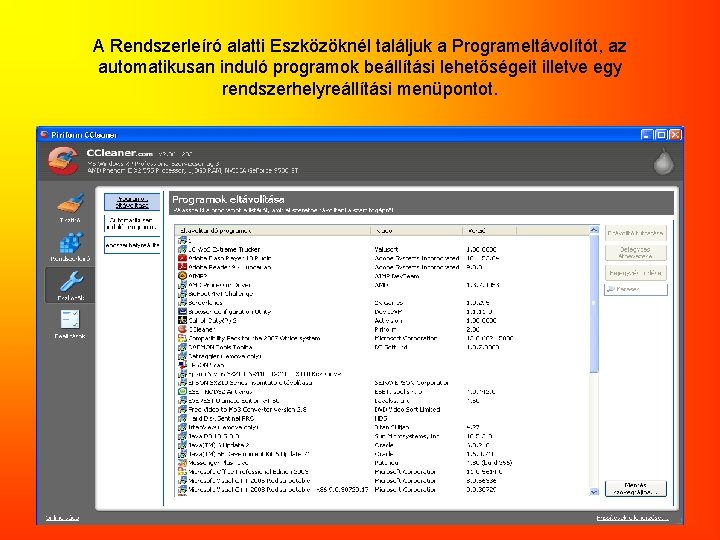This screenshot has width=720, height=540.
Task: Click the program list scrollbar down arrow
Action: (594, 492)
